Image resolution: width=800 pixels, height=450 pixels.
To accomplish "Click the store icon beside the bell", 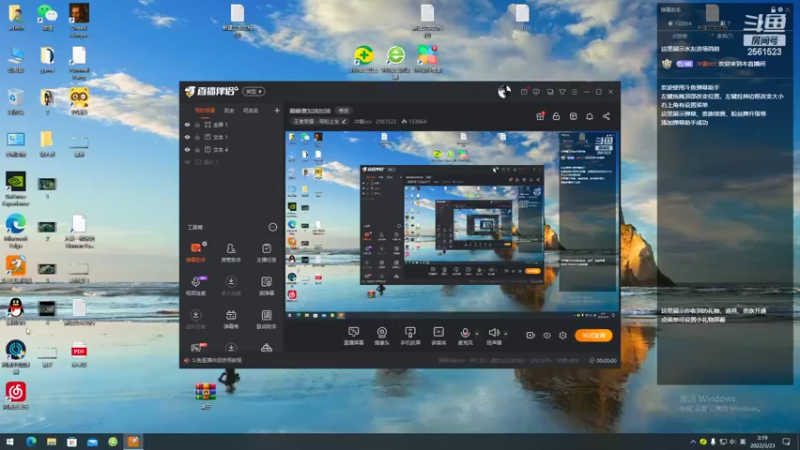I will pyautogui.click(x=573, y=116).
